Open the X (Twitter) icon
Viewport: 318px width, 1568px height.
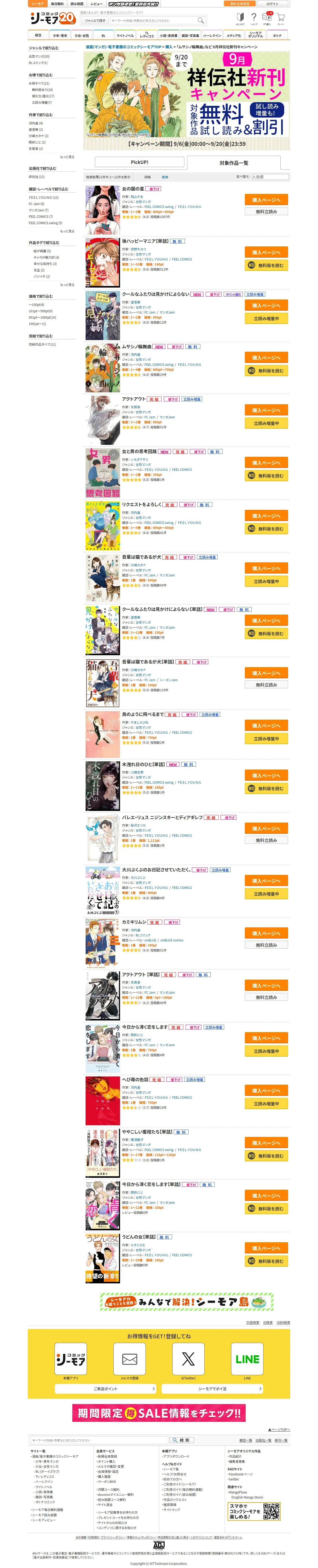[x=188, y=1359]
